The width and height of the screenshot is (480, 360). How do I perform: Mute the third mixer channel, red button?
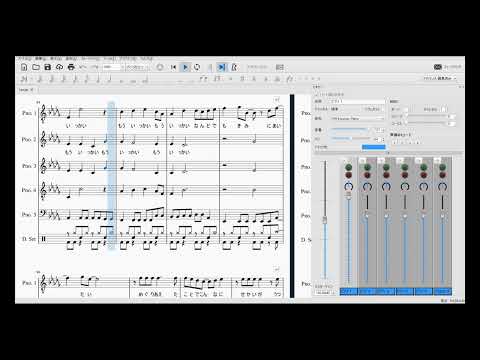pyautogui.click(x=386, y=175)
